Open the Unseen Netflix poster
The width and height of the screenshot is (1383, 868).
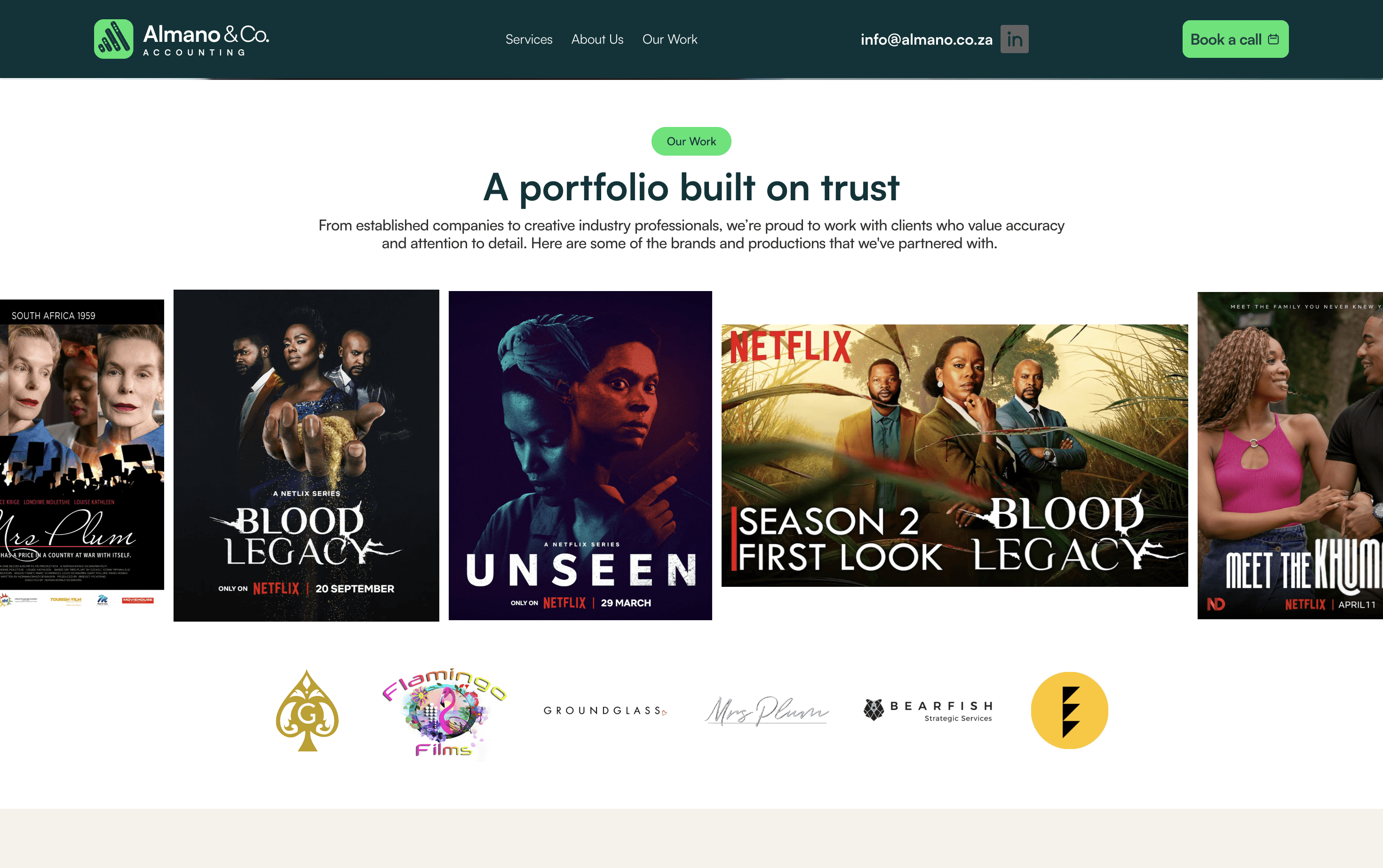coord(580,455)
